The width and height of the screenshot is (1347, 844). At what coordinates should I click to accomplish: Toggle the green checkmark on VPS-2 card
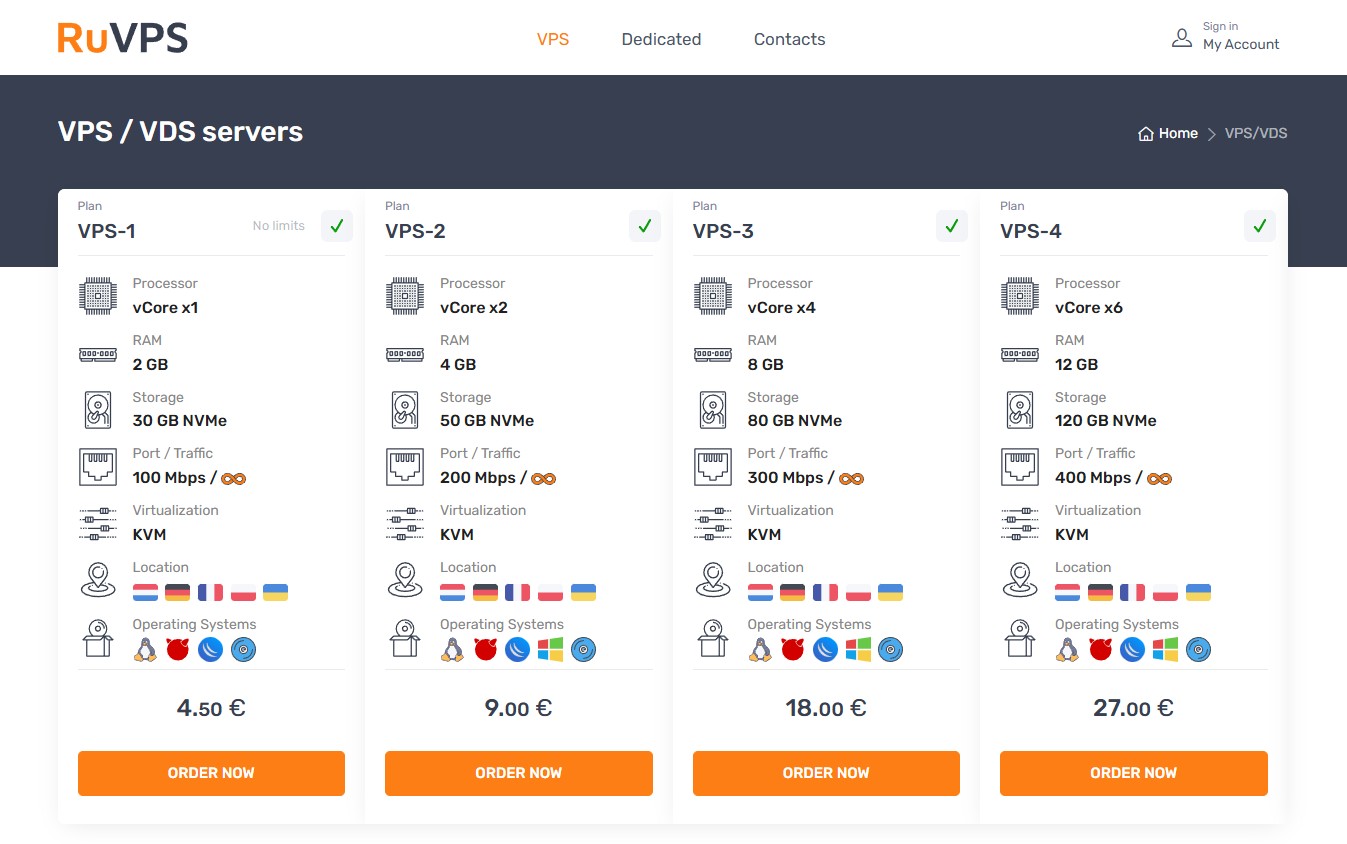pos(644,226)
